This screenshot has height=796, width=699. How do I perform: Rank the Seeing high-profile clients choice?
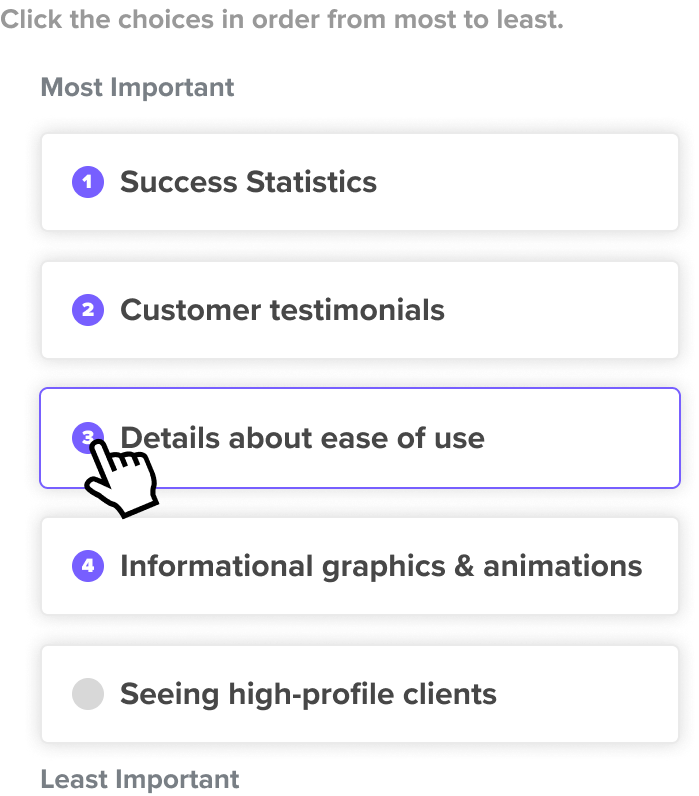(360, 693)
